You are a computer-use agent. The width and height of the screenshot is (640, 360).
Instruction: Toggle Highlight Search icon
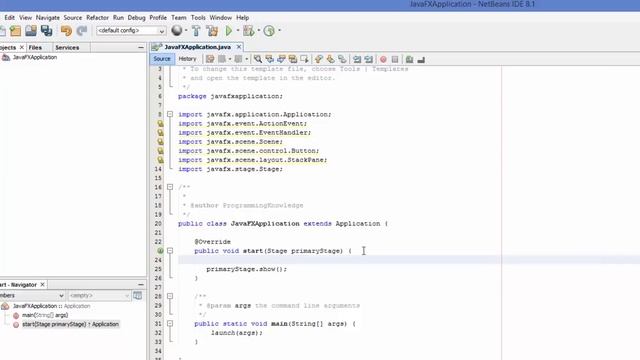pyautogui.click(x=293, y=60)
